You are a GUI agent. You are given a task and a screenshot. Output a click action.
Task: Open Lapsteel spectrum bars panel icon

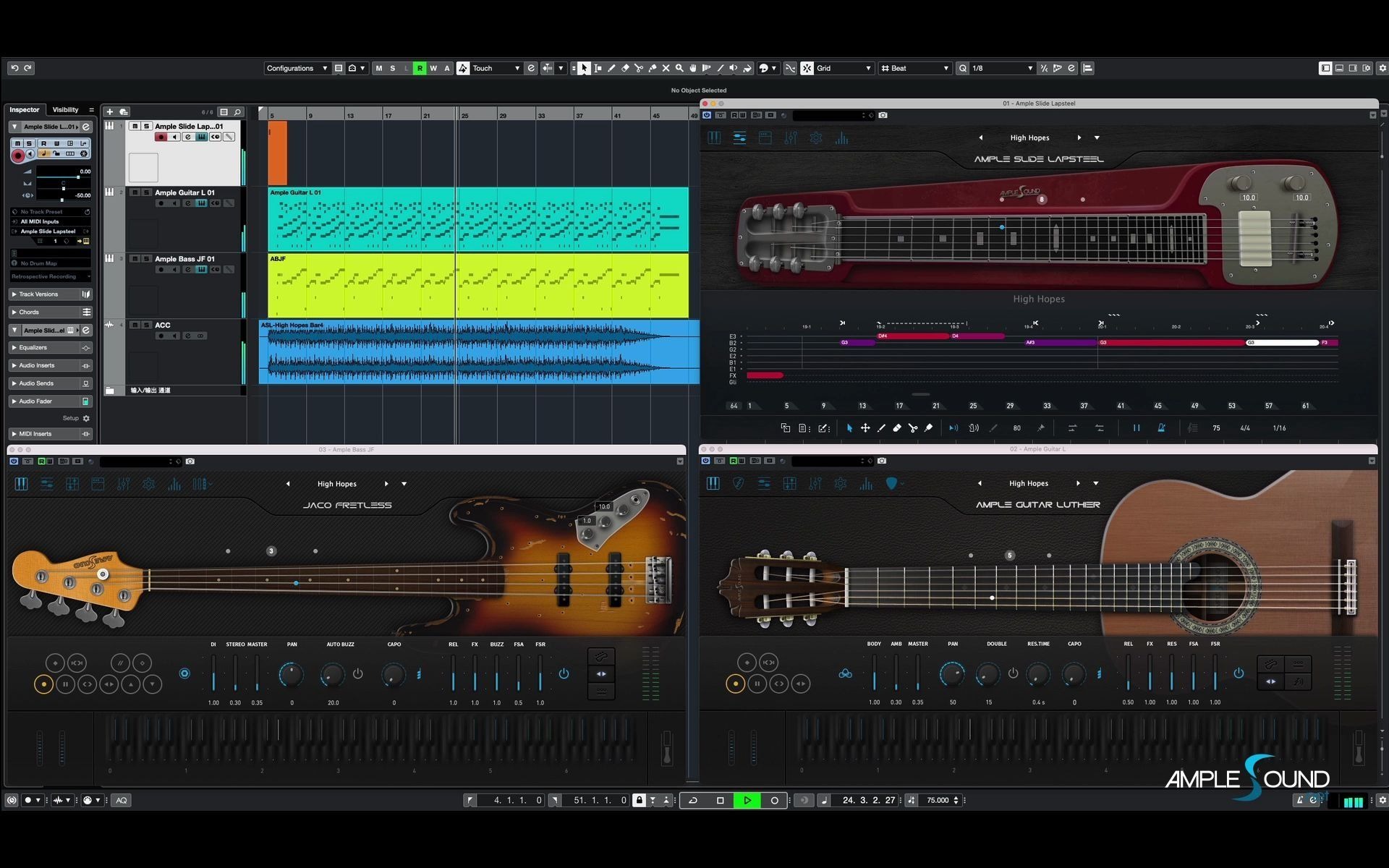(x=841, y=138)
